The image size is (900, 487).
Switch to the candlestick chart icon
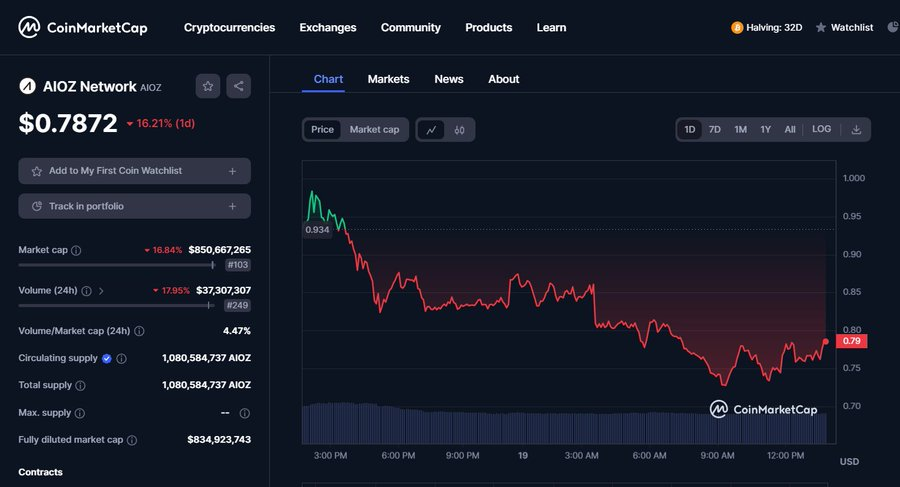pyautogui.click(x=460, y=130)
